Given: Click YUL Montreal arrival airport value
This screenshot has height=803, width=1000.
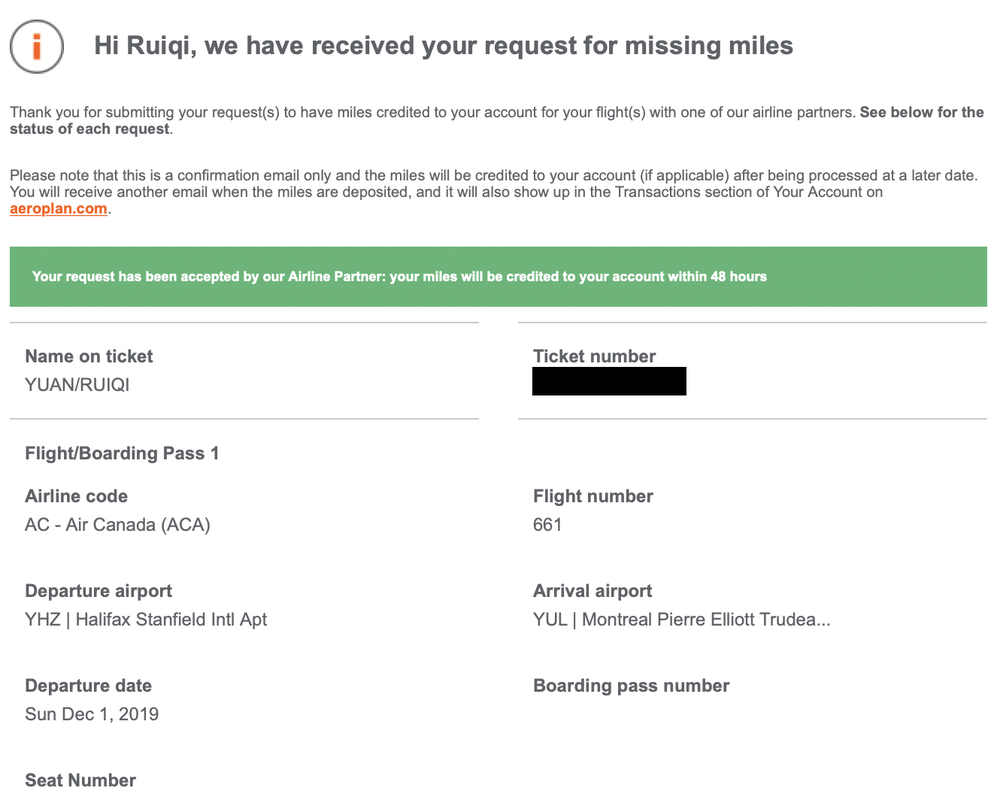Looking at the screenshot, I should [x=681, y=619].
